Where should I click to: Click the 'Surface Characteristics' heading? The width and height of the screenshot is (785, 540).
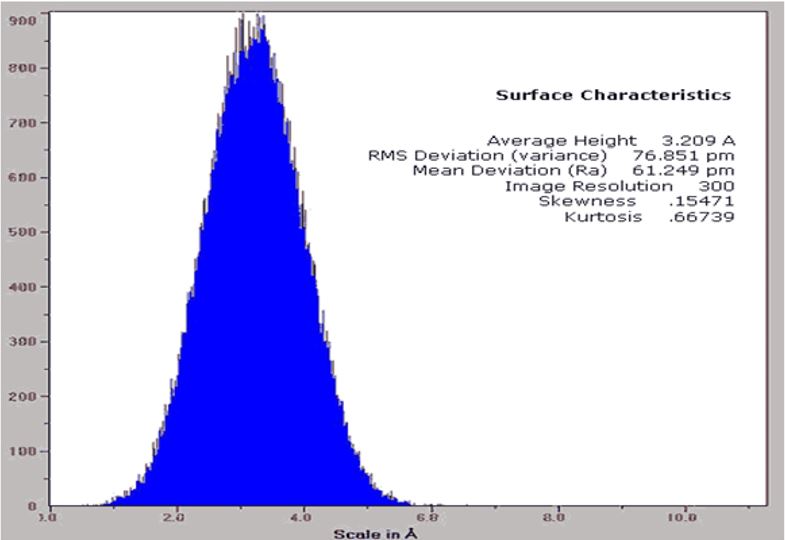pyautogui.click(x=613, y=95)
